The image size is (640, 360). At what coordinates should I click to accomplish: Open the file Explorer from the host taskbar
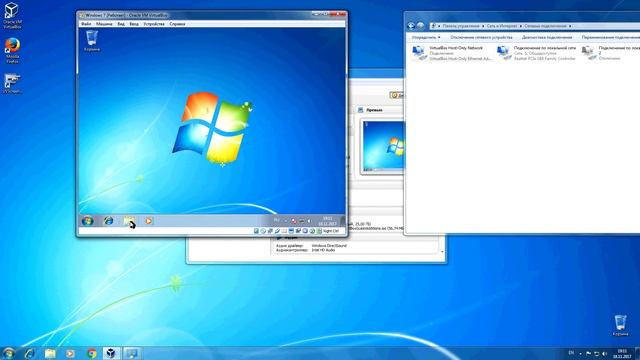[50, 353]
